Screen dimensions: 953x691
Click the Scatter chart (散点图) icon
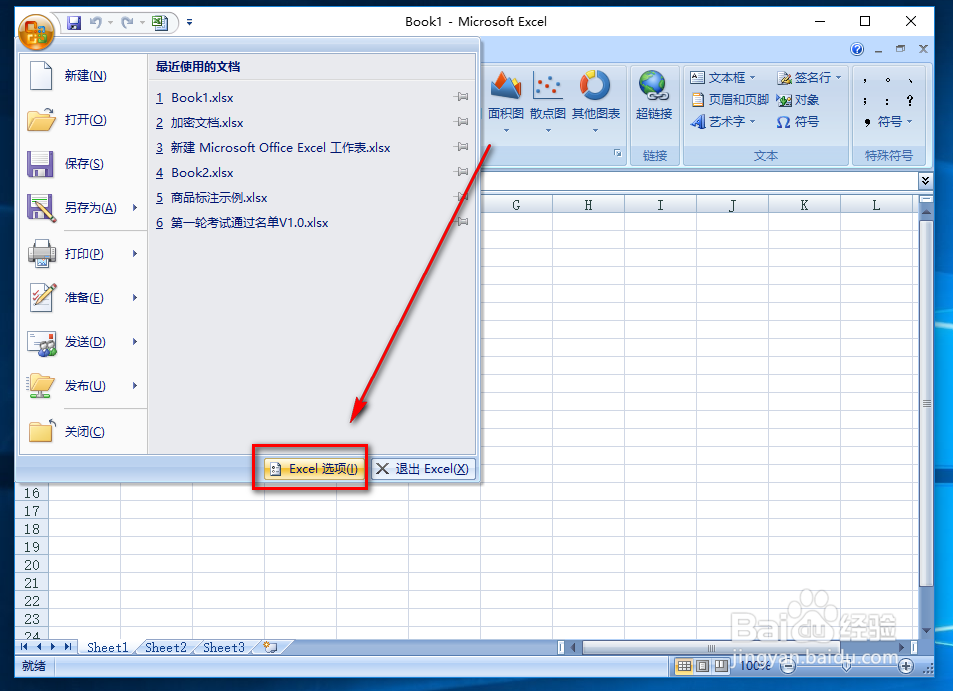tap(548, 85)
